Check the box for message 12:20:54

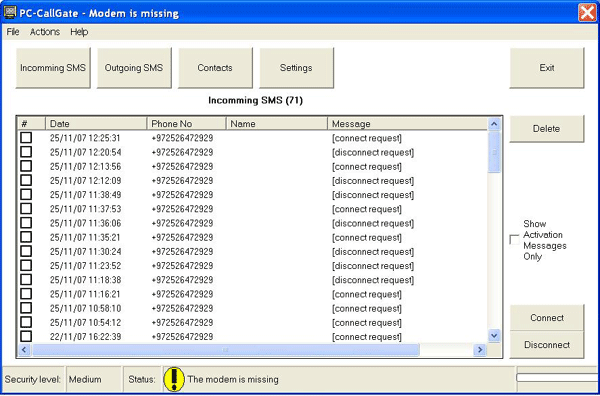coord(26,152)
